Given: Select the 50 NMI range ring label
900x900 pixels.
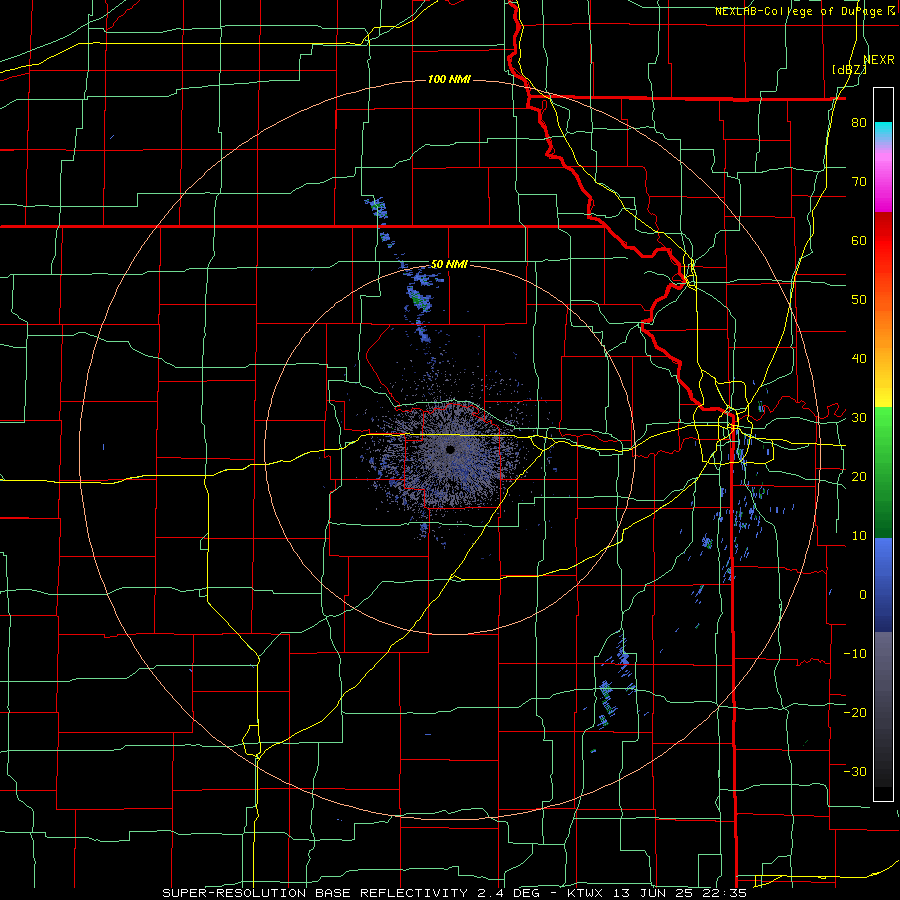Looking at the screenshot, I should pos(449,264).
